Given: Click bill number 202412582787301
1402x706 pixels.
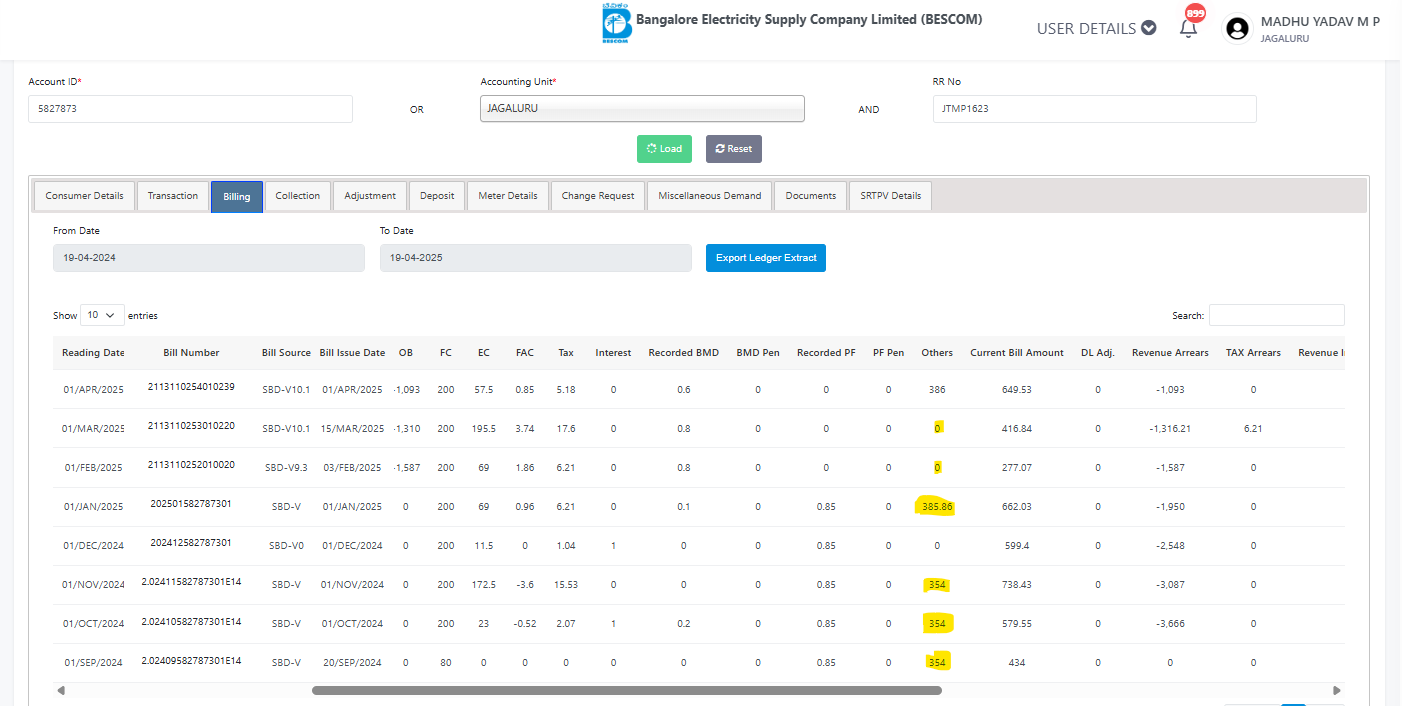Looking at the screenshot, I should [191, 543].
